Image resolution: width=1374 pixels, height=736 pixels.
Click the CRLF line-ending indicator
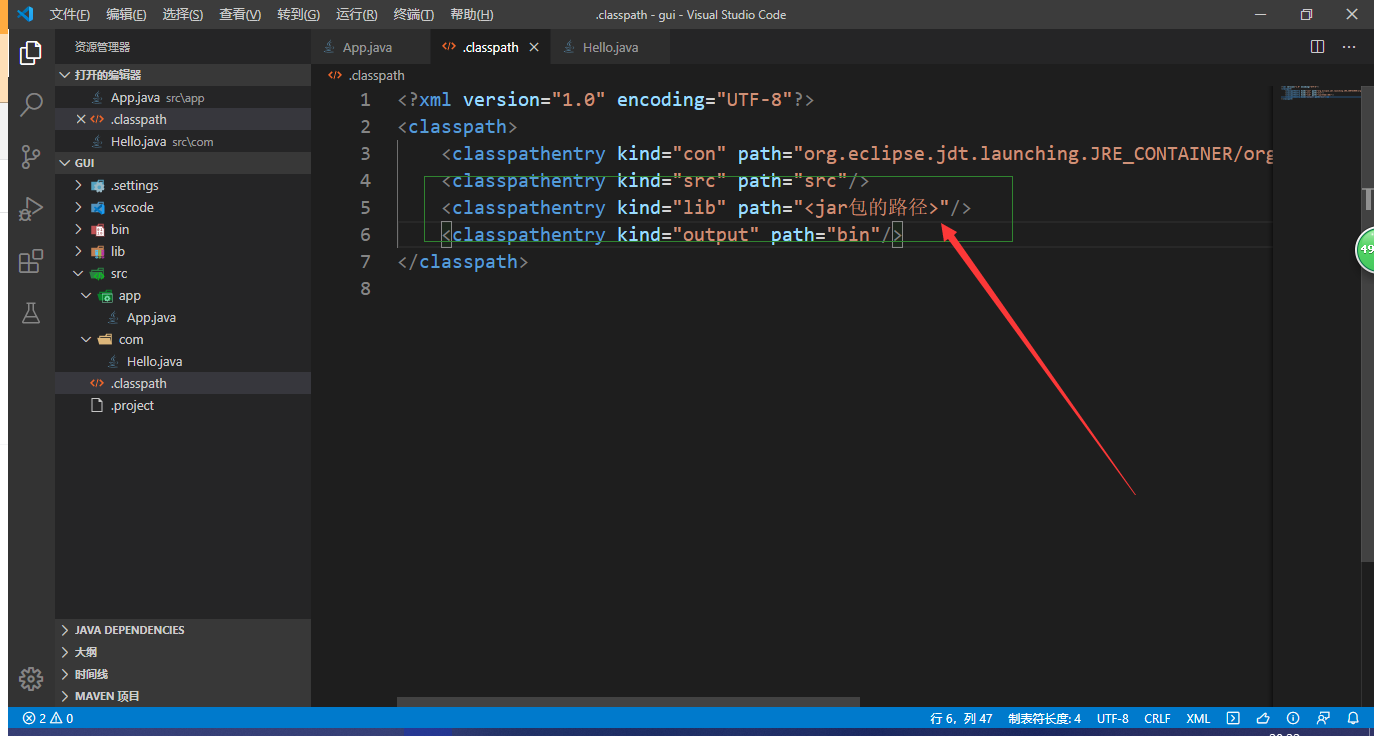click(x=1157, y=718)
